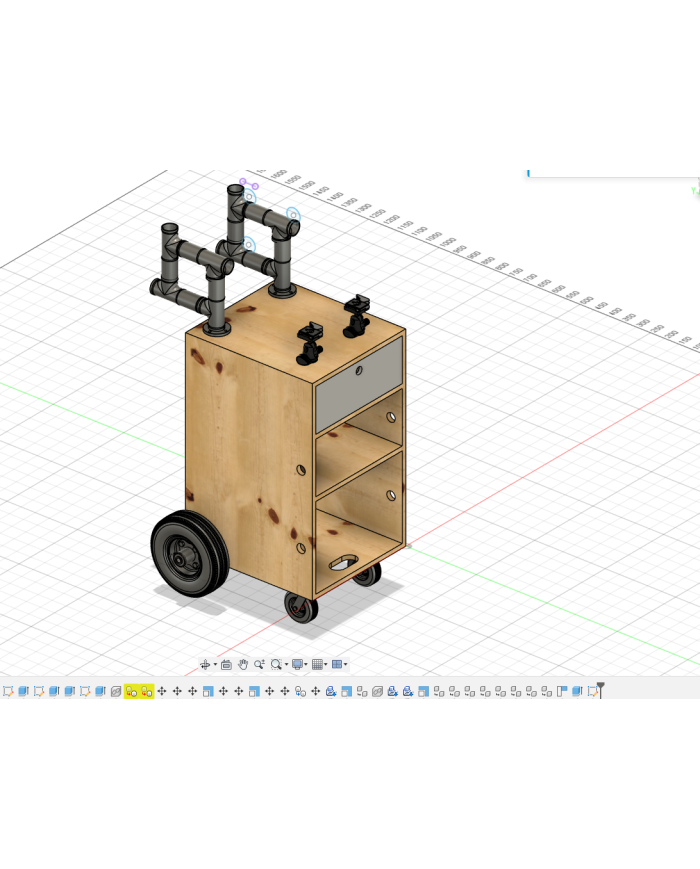Click the Look At camera icon

click(226, 664)
